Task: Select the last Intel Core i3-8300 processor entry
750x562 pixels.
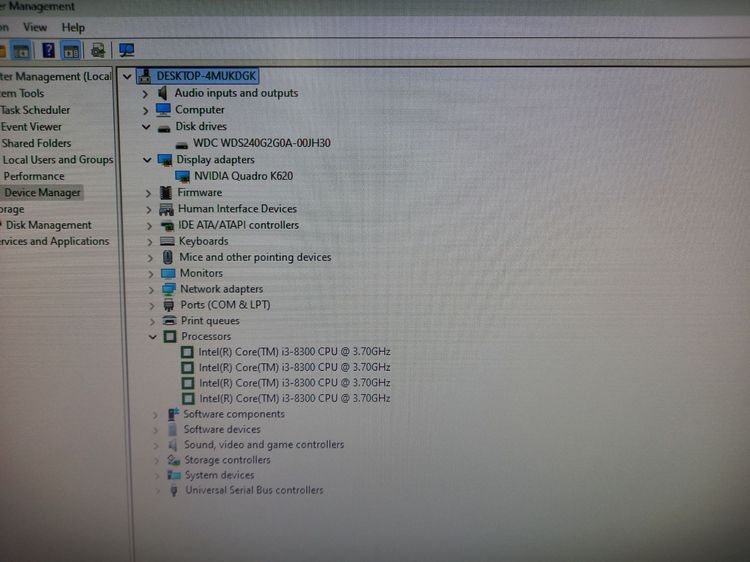Action: click(295, 398)
